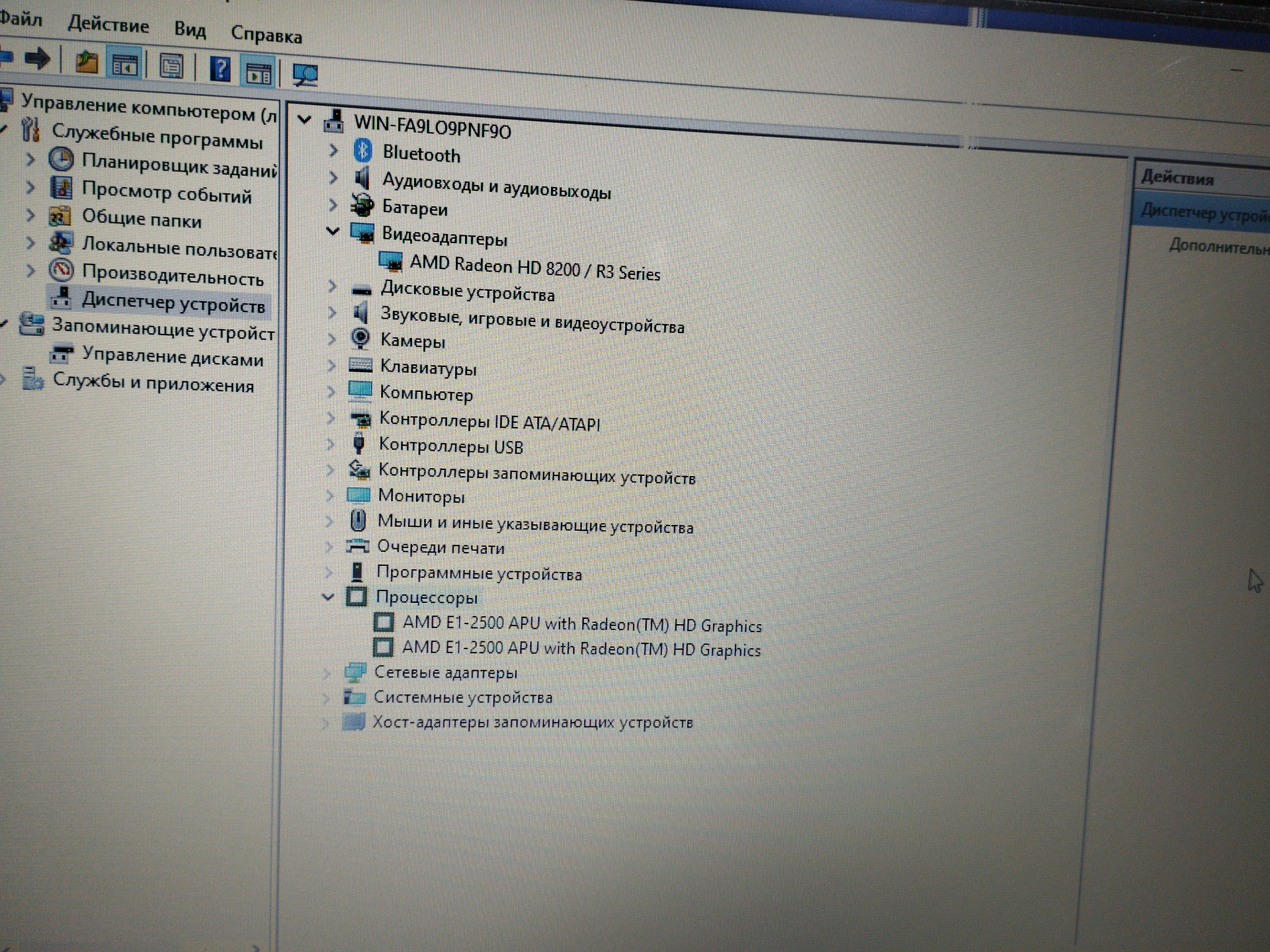This screenshot has height=952, width=1270.
Task: Select Общие папки in the left tree
Action: click(x=142, y=219)
